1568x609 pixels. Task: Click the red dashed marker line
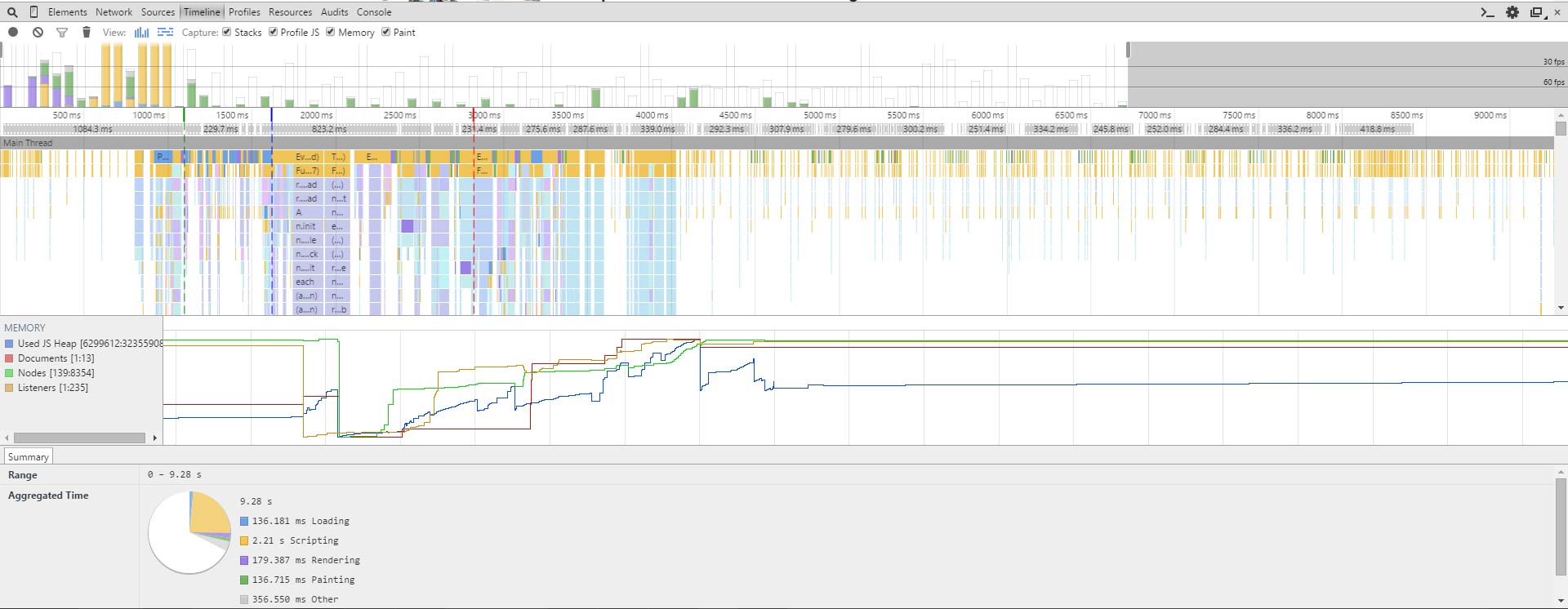474,212
